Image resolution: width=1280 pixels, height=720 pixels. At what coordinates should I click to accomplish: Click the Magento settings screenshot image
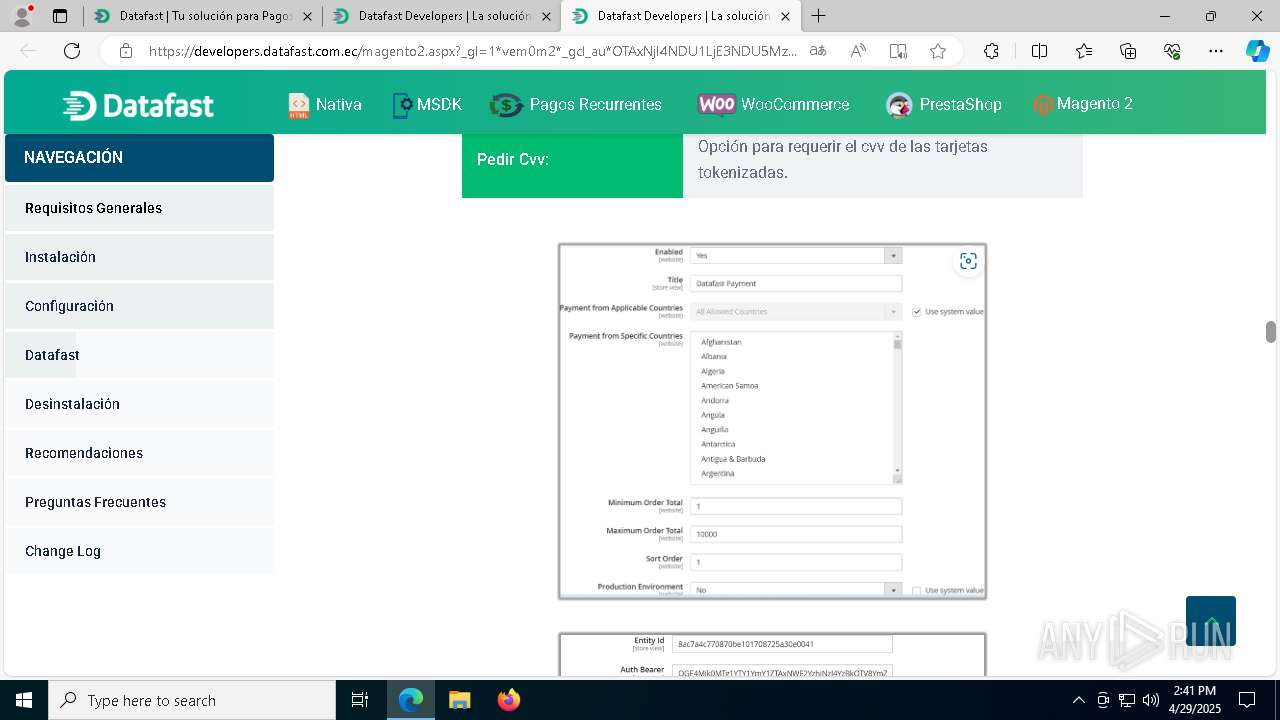(772, 421)
